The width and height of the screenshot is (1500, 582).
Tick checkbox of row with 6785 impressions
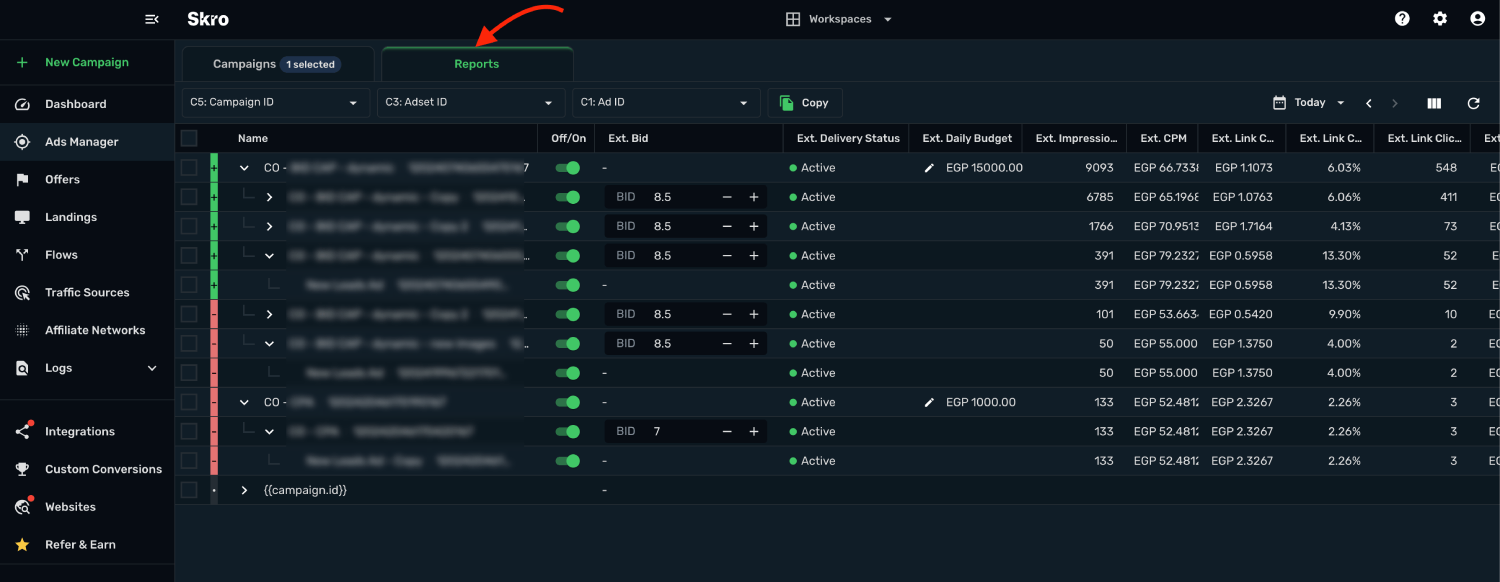pyautogui.click(x=189, y=197)
